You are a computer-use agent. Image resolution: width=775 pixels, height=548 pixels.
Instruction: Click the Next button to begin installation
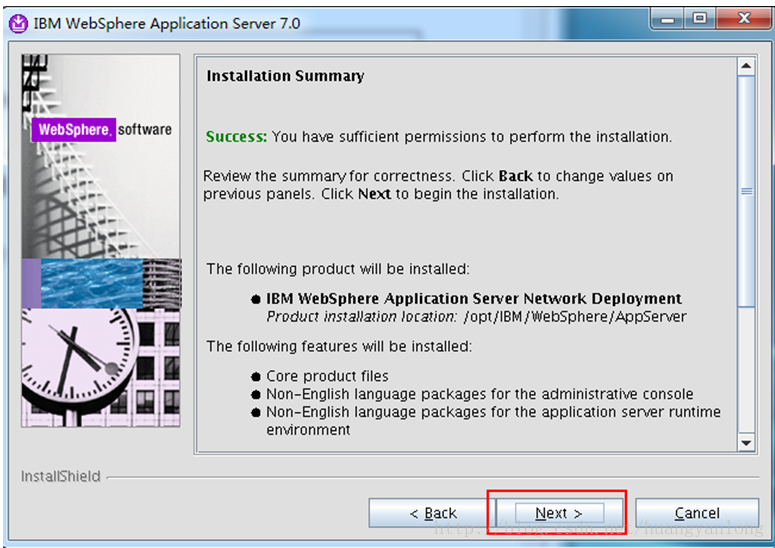[x=559, y=513]
